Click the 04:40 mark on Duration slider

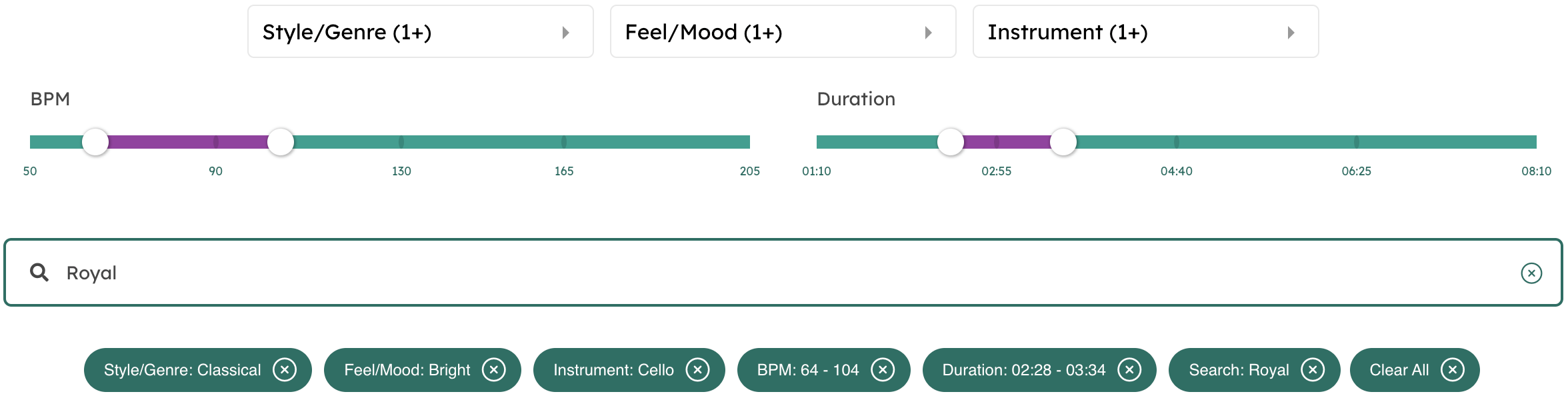[1177, 142]
